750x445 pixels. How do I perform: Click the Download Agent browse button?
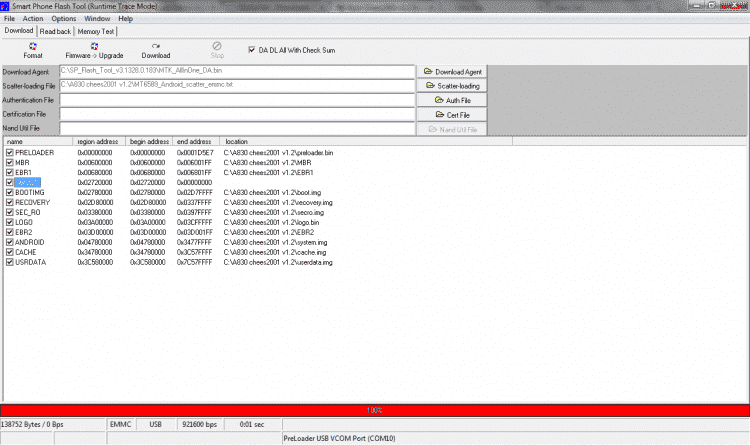click(452, 72)
